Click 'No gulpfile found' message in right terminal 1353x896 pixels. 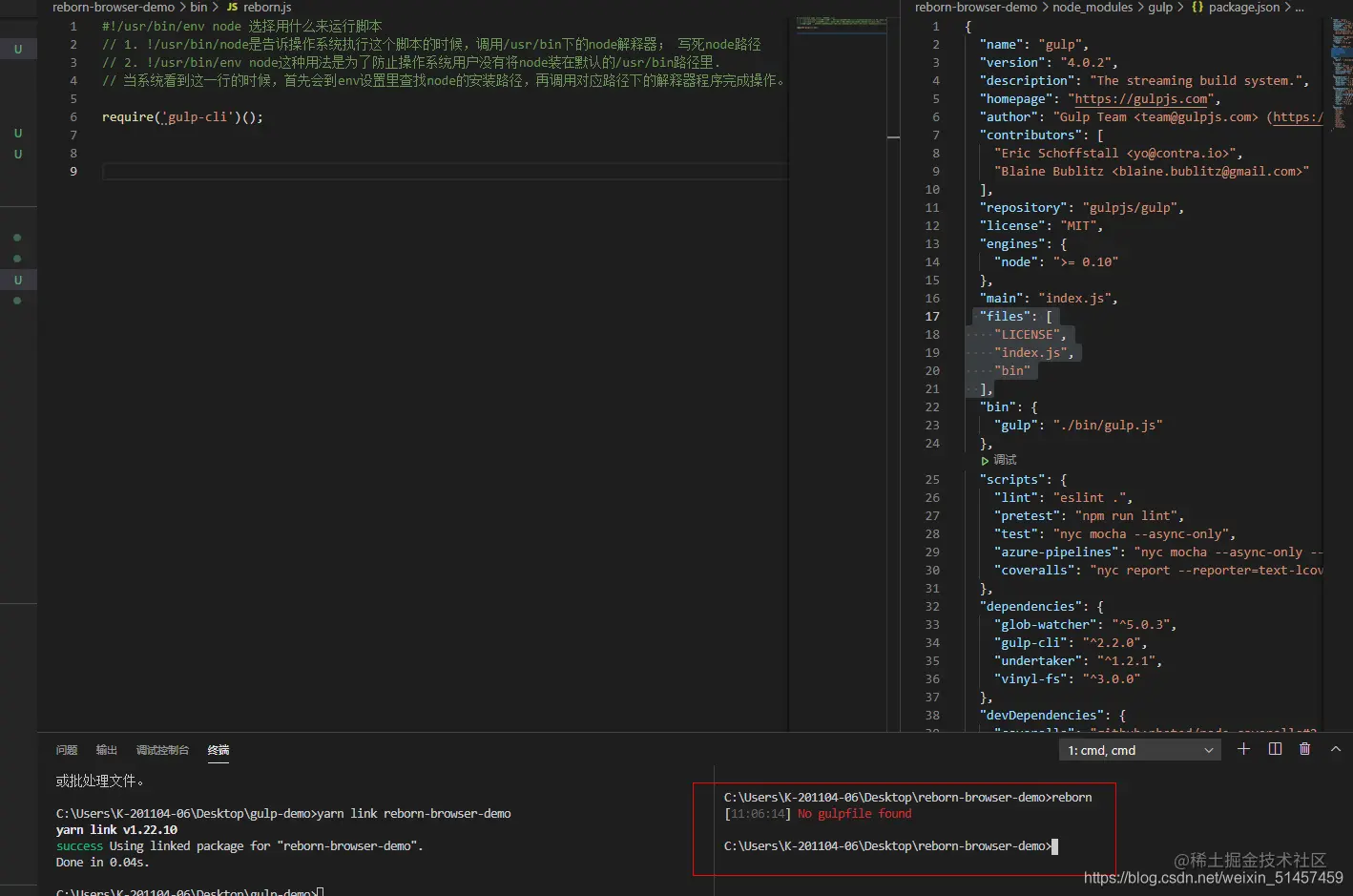[854, 814]
